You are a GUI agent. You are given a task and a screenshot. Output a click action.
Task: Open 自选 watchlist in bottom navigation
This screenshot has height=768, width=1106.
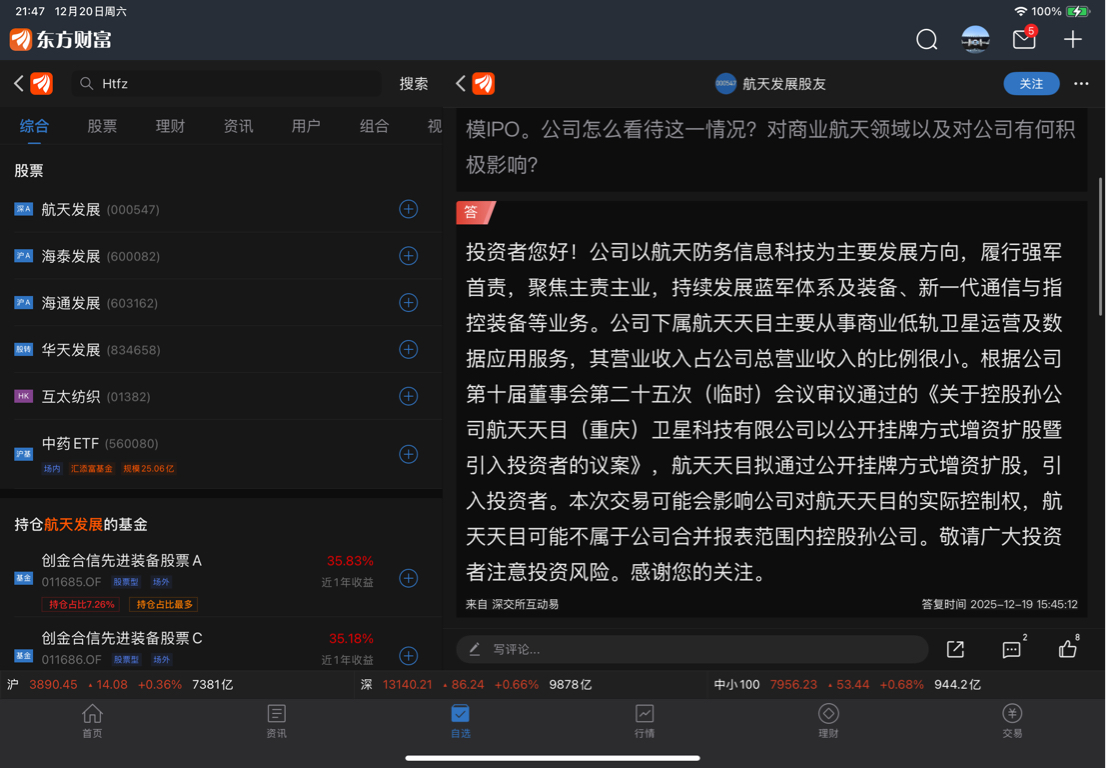click(461, 721)
